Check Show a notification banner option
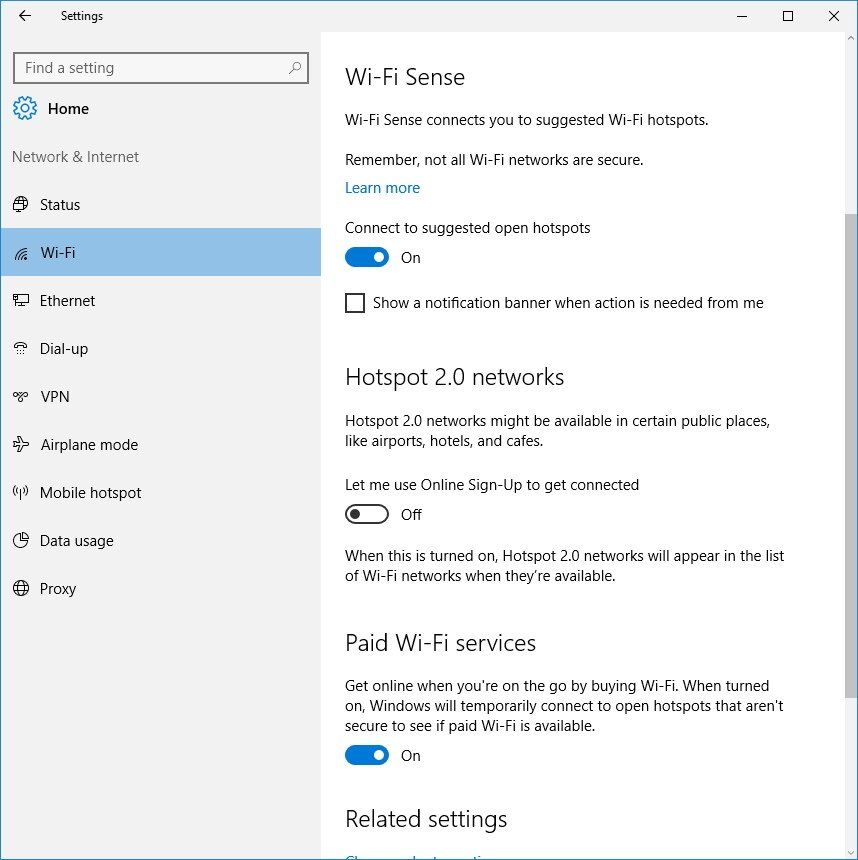 (355, 303)
